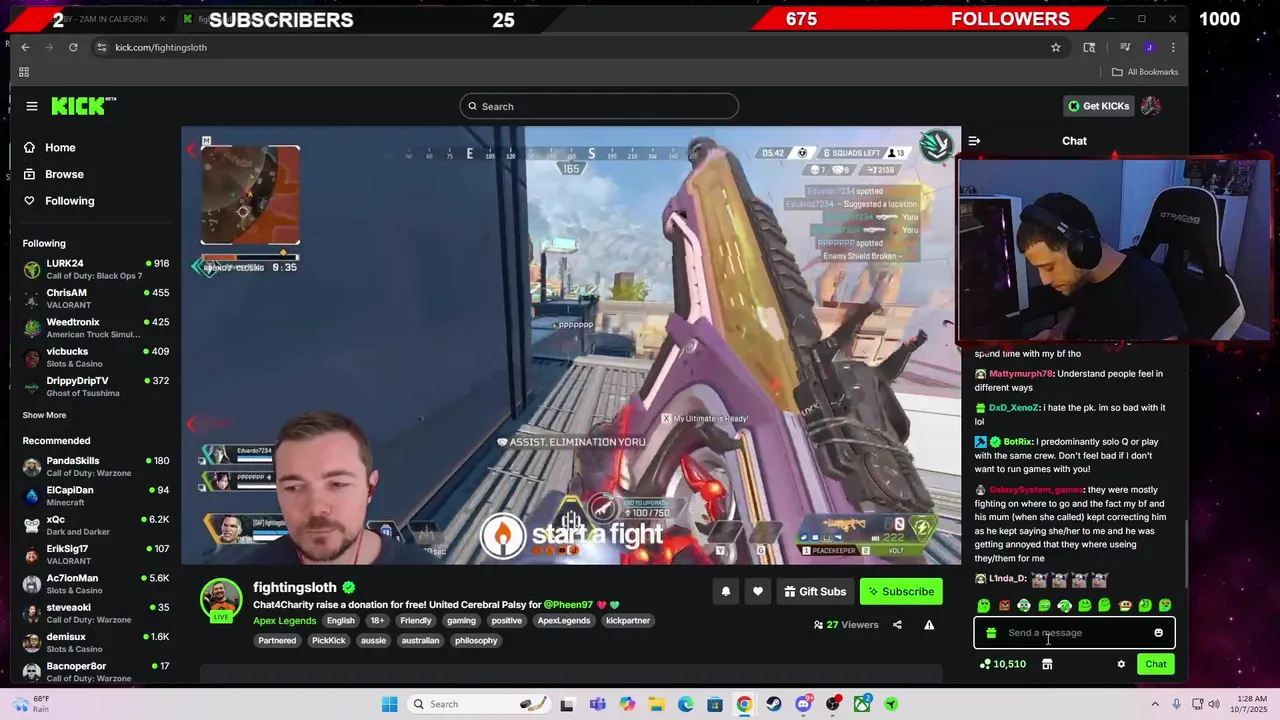This screenshot has width=1280, height=720.
Task: Open the KICKs shop storefront icon
Action: [x=1047, y=664]
